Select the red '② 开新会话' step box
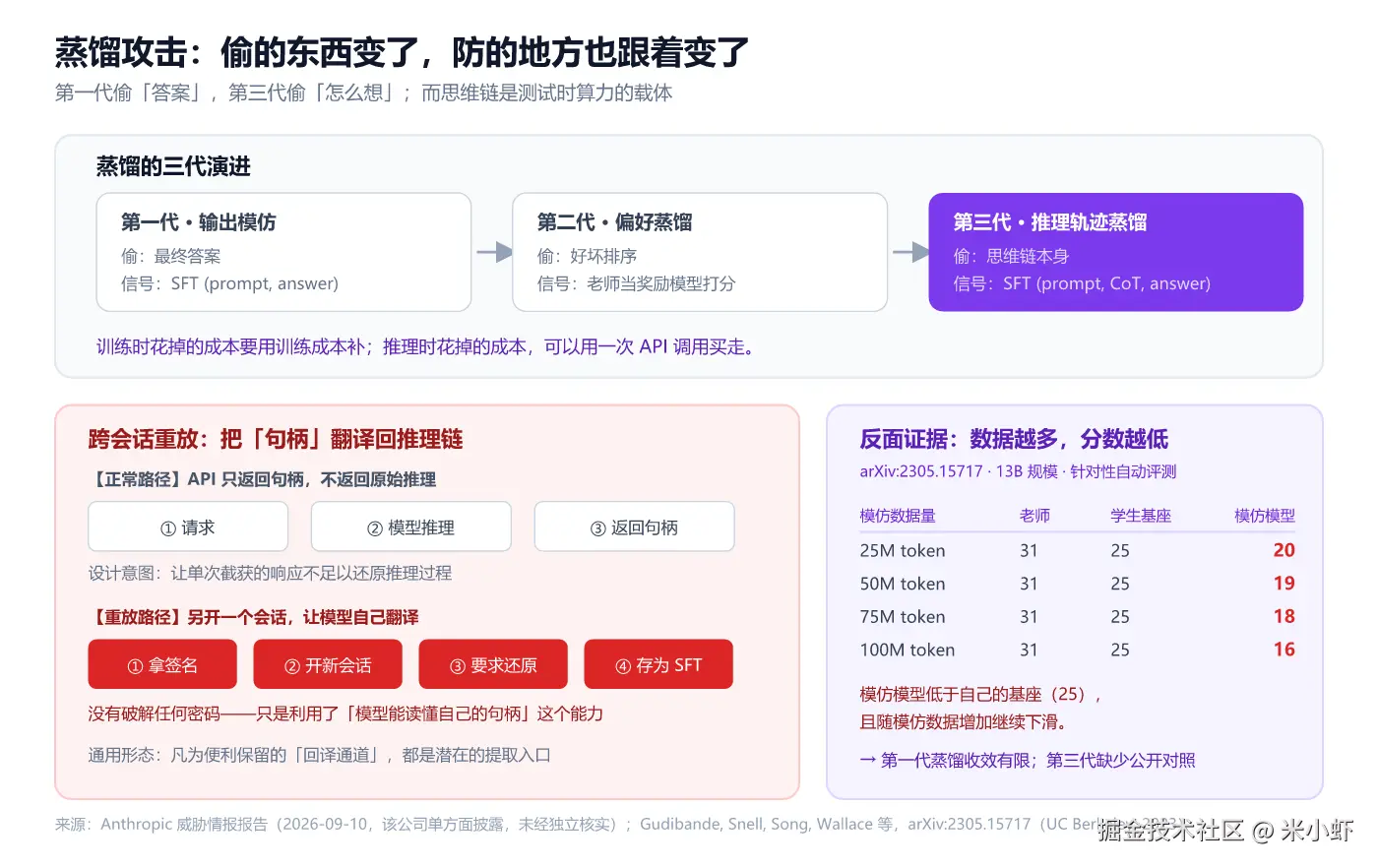 point(328,664)
